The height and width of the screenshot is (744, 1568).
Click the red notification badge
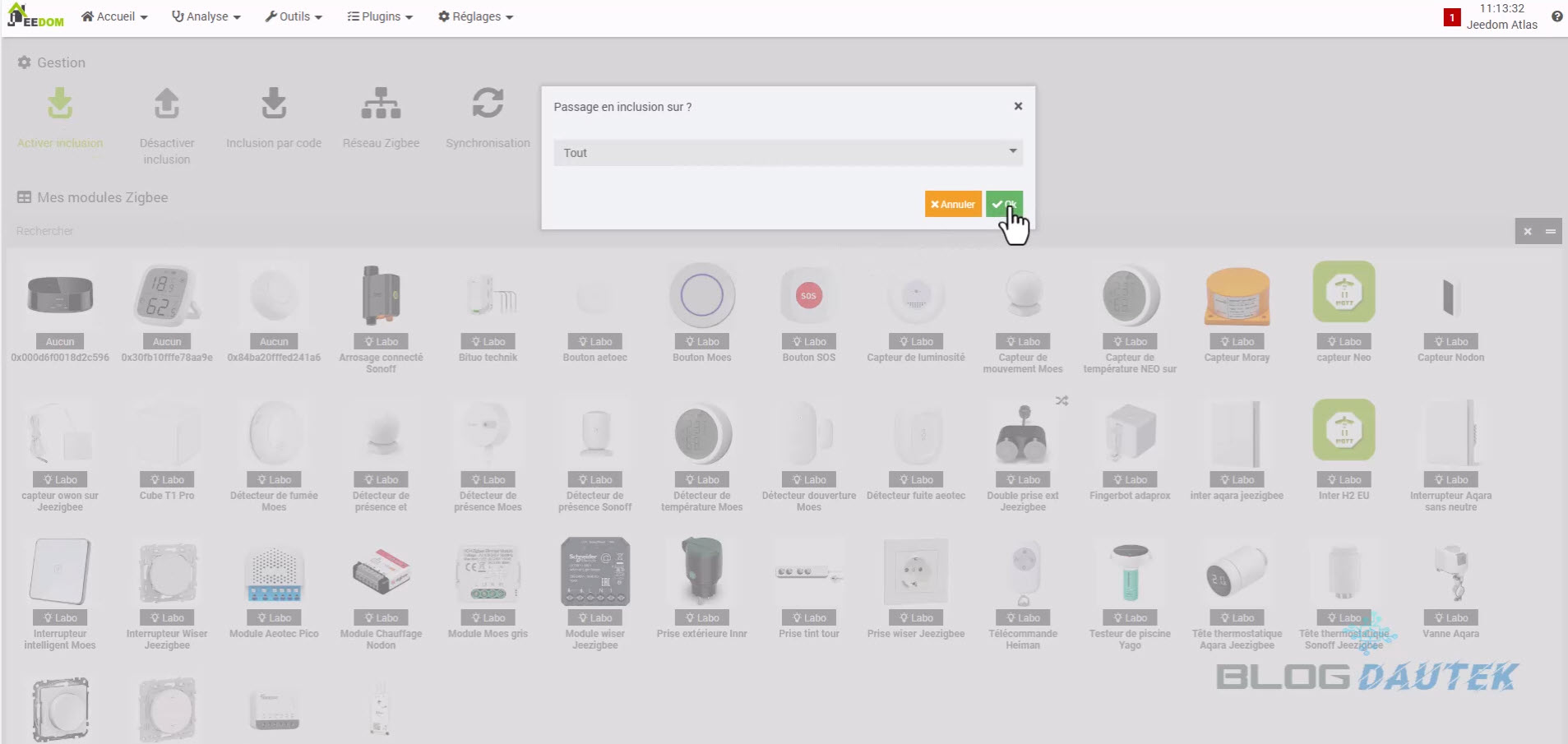click(1452, 17)
